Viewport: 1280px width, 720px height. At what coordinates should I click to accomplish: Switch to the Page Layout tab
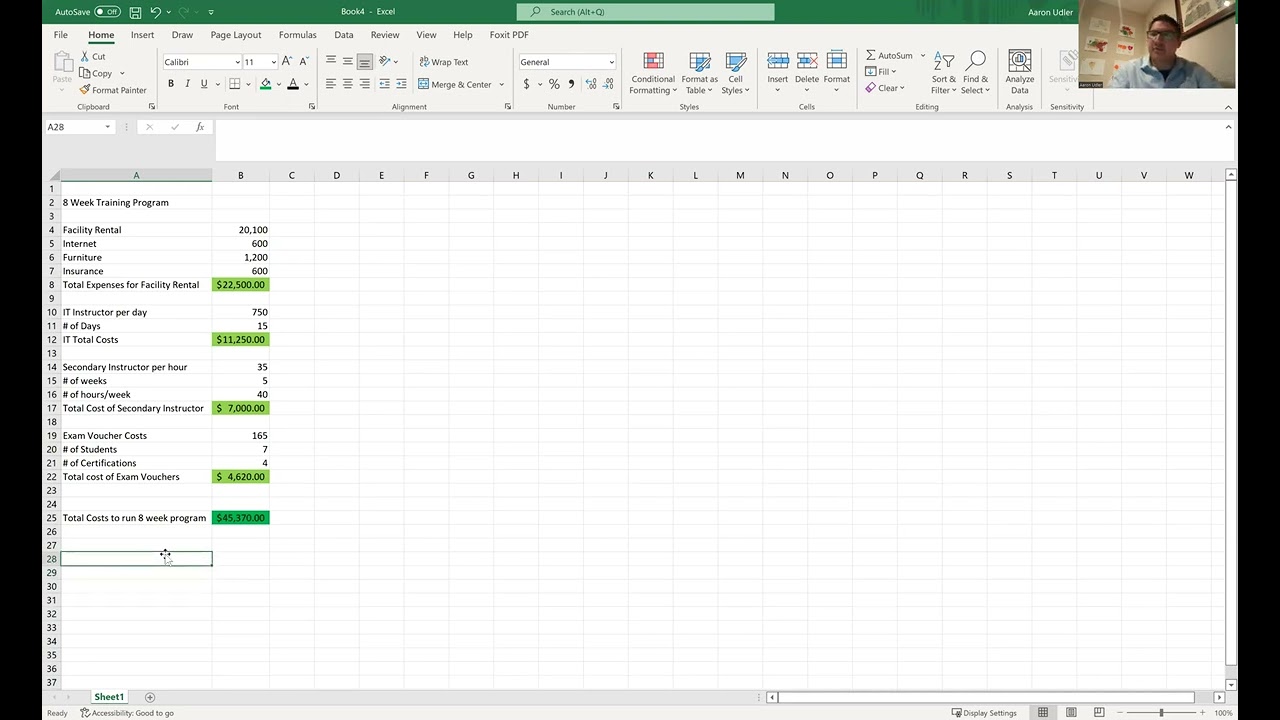(x=236, y=35)
